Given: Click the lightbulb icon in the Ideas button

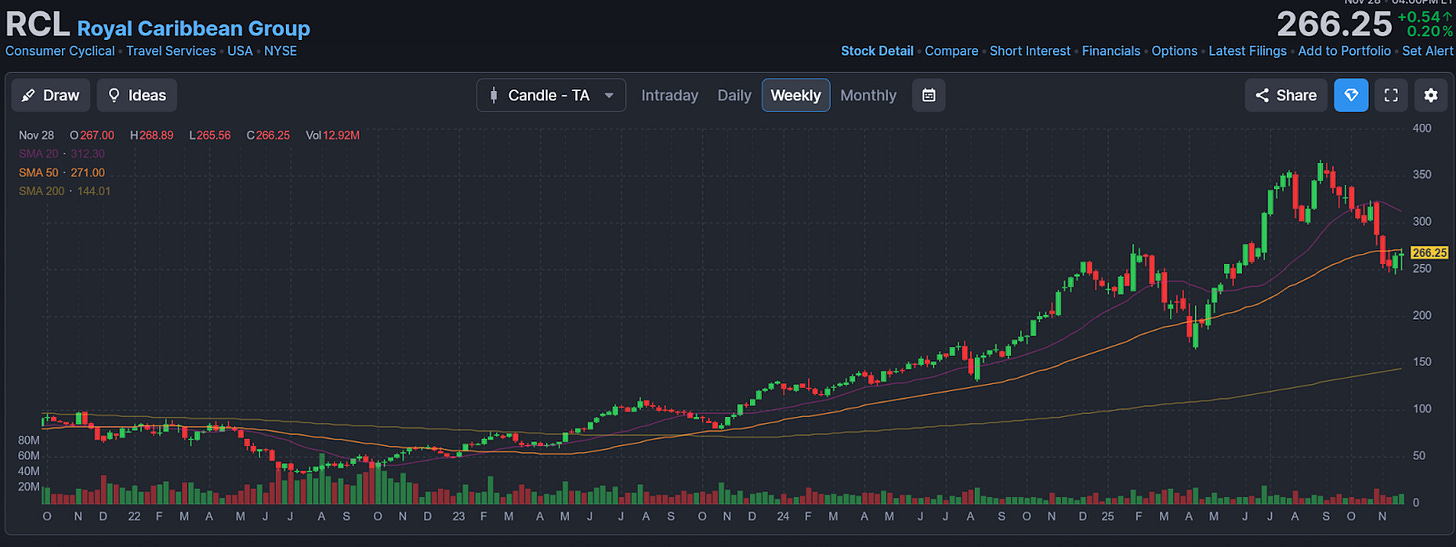Looking at the screenshot, I should pos(114,95).
